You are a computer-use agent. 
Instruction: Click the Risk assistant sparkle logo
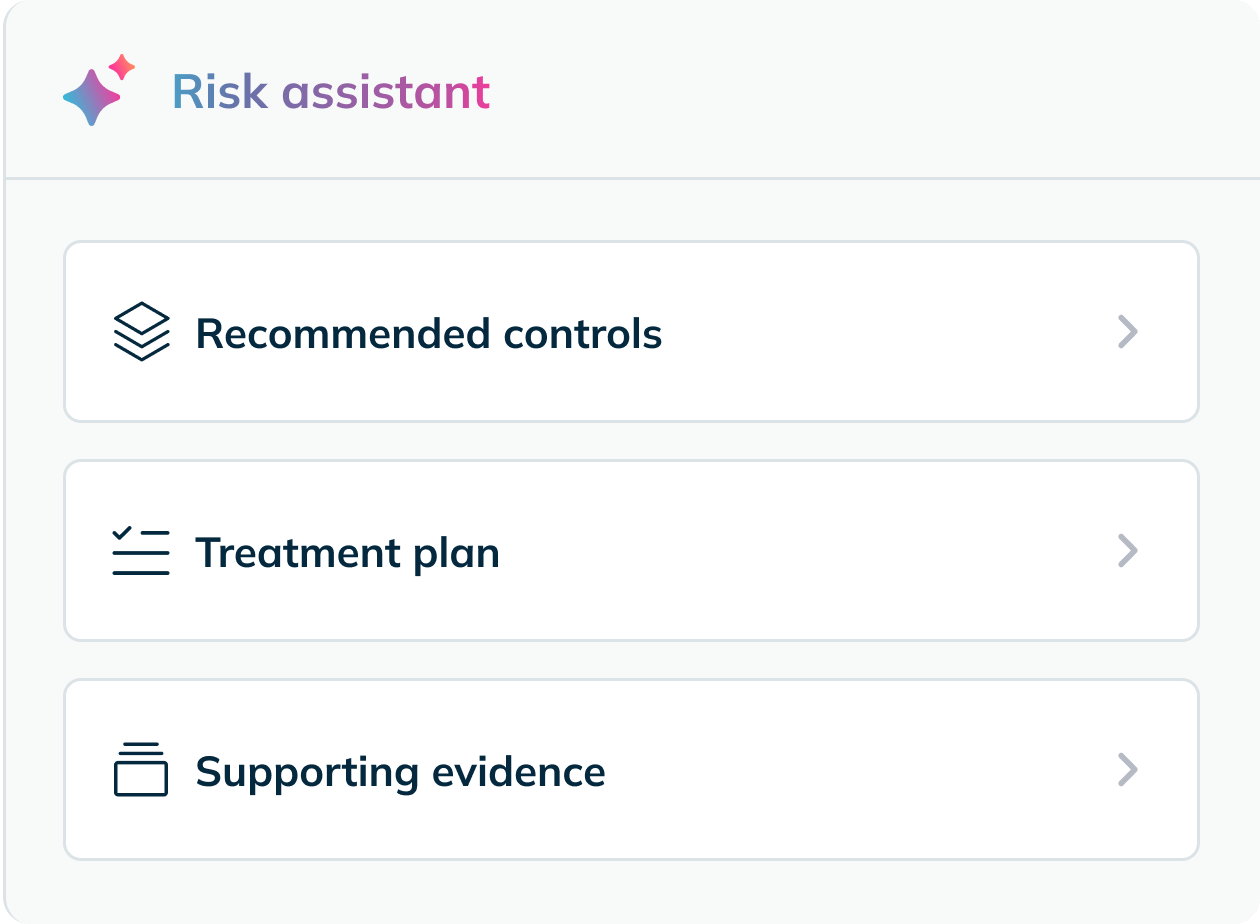pyautogui.click(x=98, y=91)
